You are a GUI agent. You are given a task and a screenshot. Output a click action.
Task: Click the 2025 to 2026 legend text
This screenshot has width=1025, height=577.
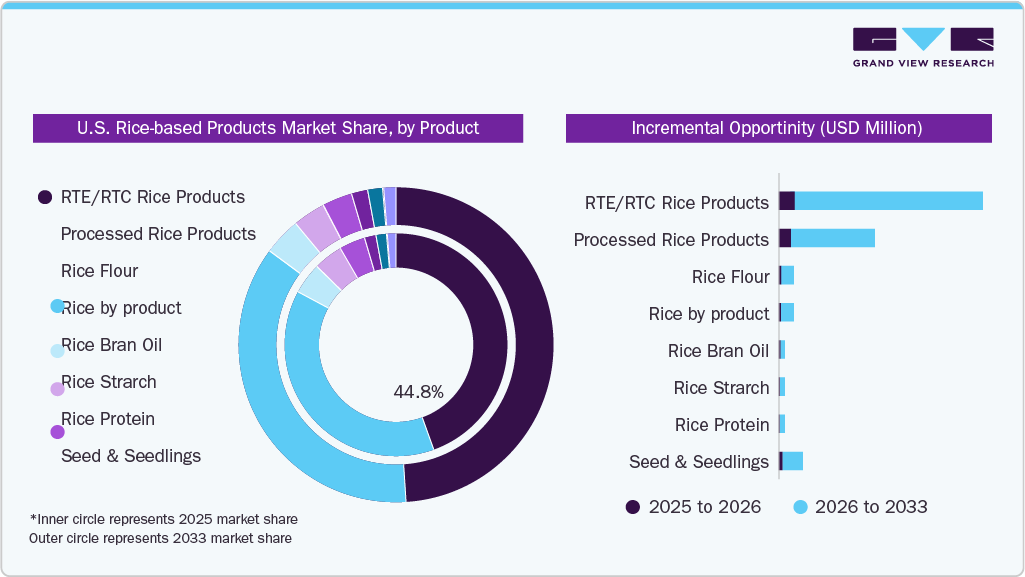pos(705,507)
